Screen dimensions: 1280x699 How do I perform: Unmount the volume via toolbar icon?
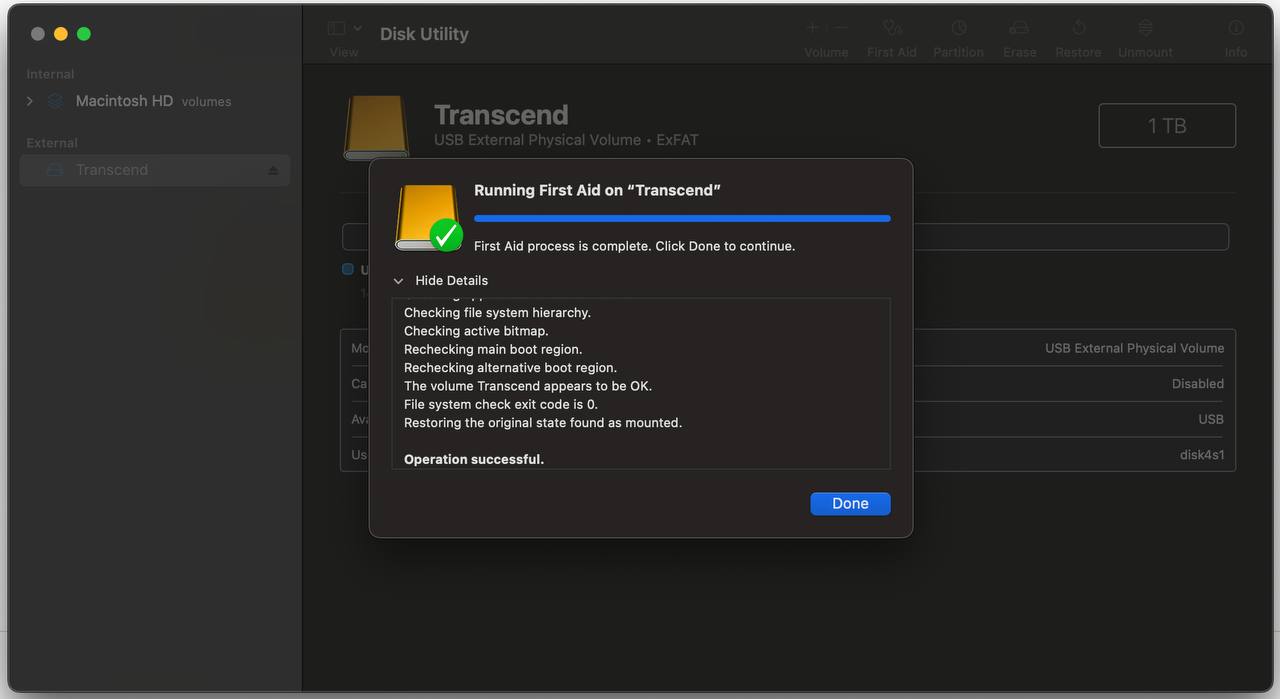(x=1145, y=29)
